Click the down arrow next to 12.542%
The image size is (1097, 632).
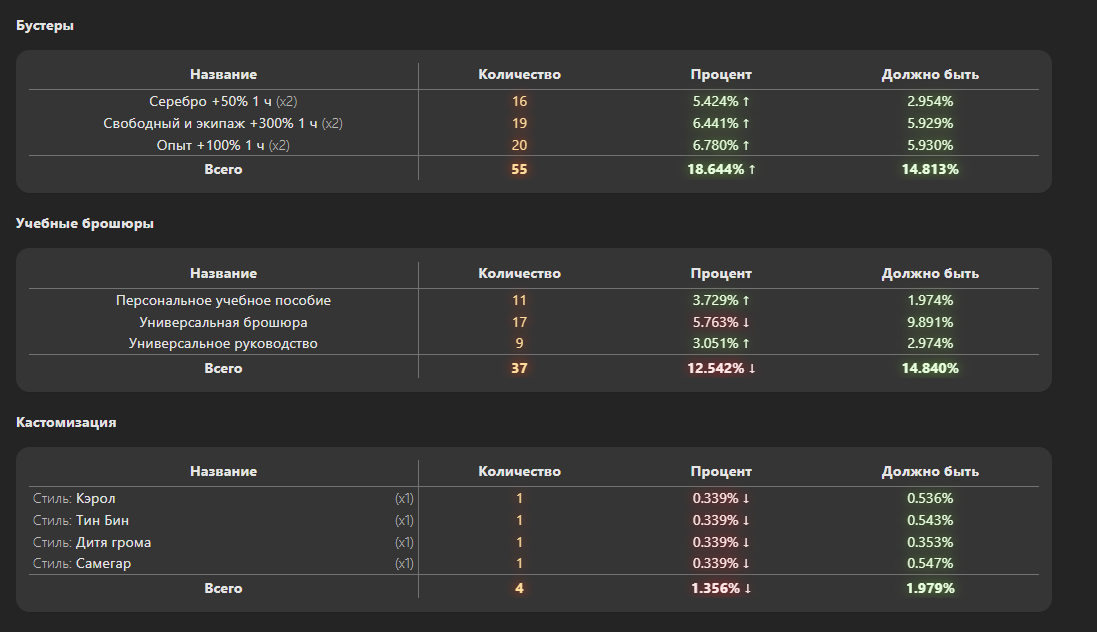coord(752,368)
